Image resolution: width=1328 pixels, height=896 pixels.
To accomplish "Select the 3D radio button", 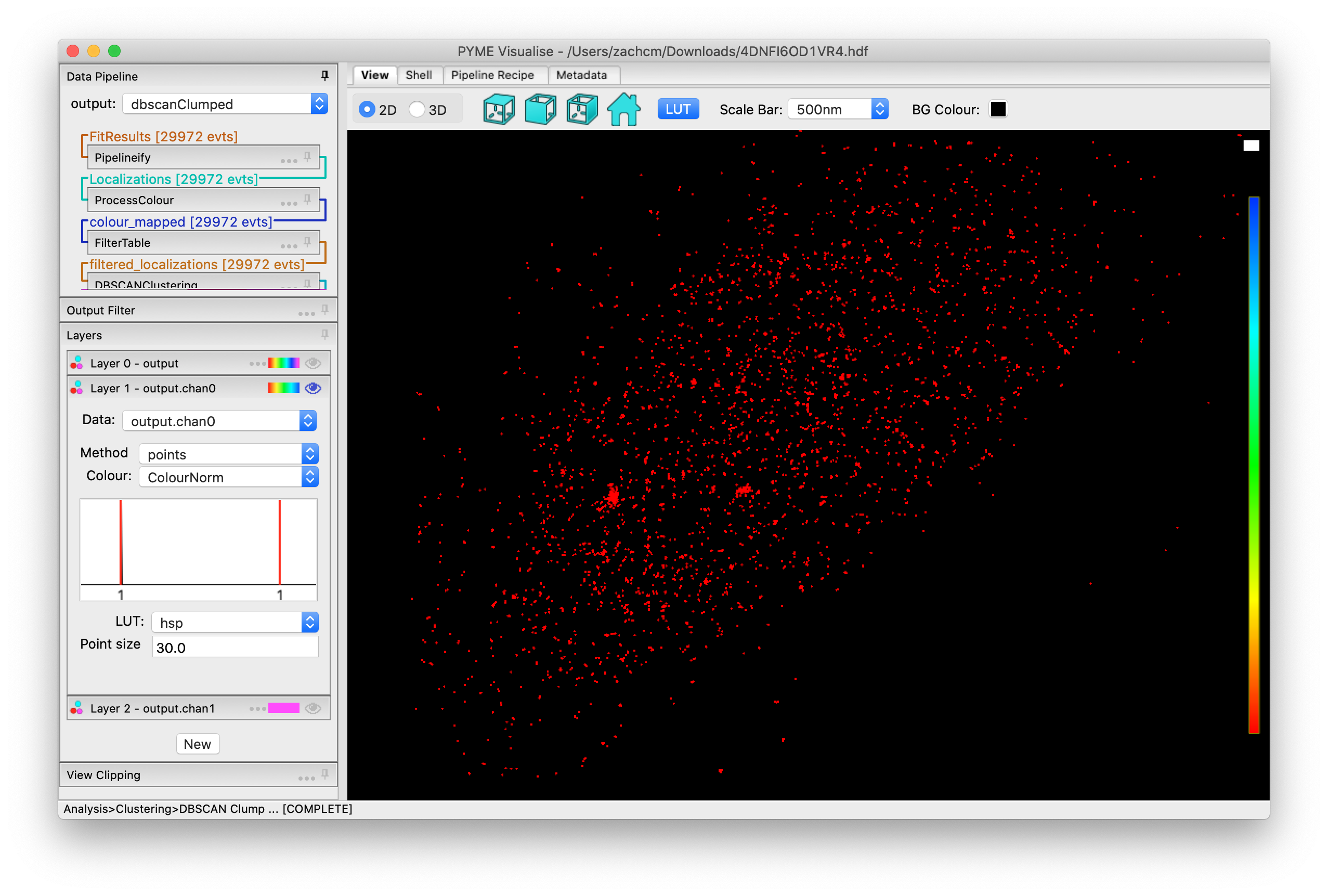I will (x=417, y=109).
